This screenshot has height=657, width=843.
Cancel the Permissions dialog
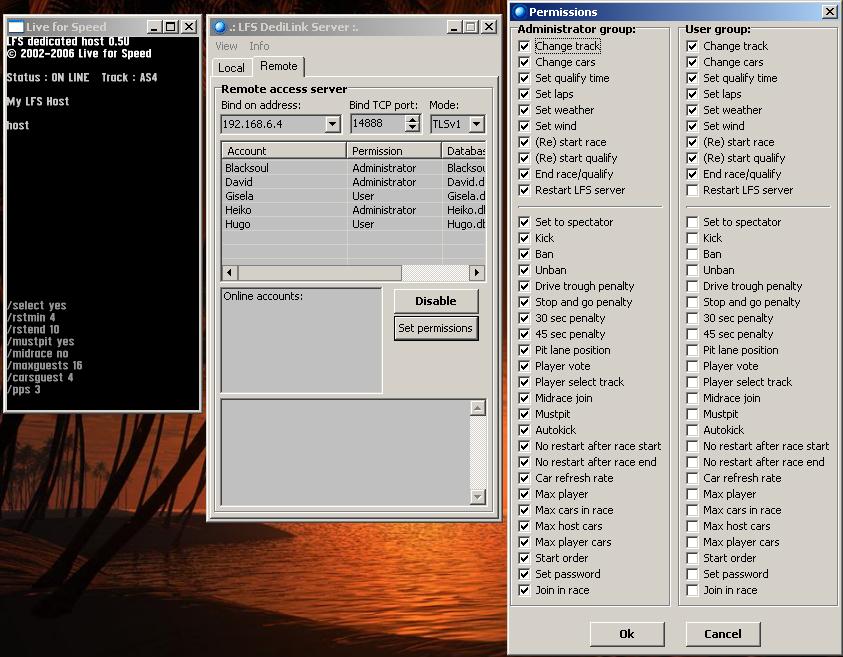pyautogui.click(x=723, y=634)
